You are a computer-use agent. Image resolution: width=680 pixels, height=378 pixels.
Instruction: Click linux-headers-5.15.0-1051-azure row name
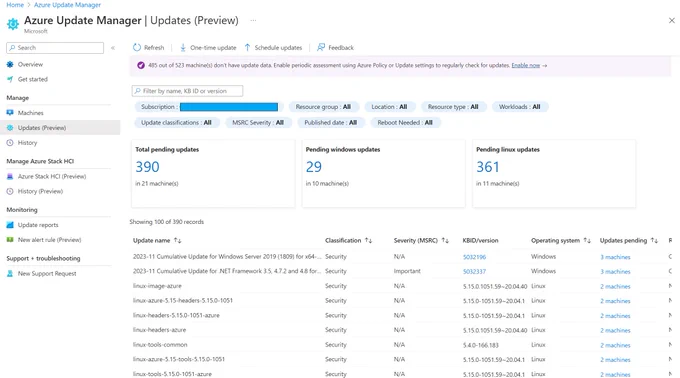pyautogui.click(x=176, y=315)
